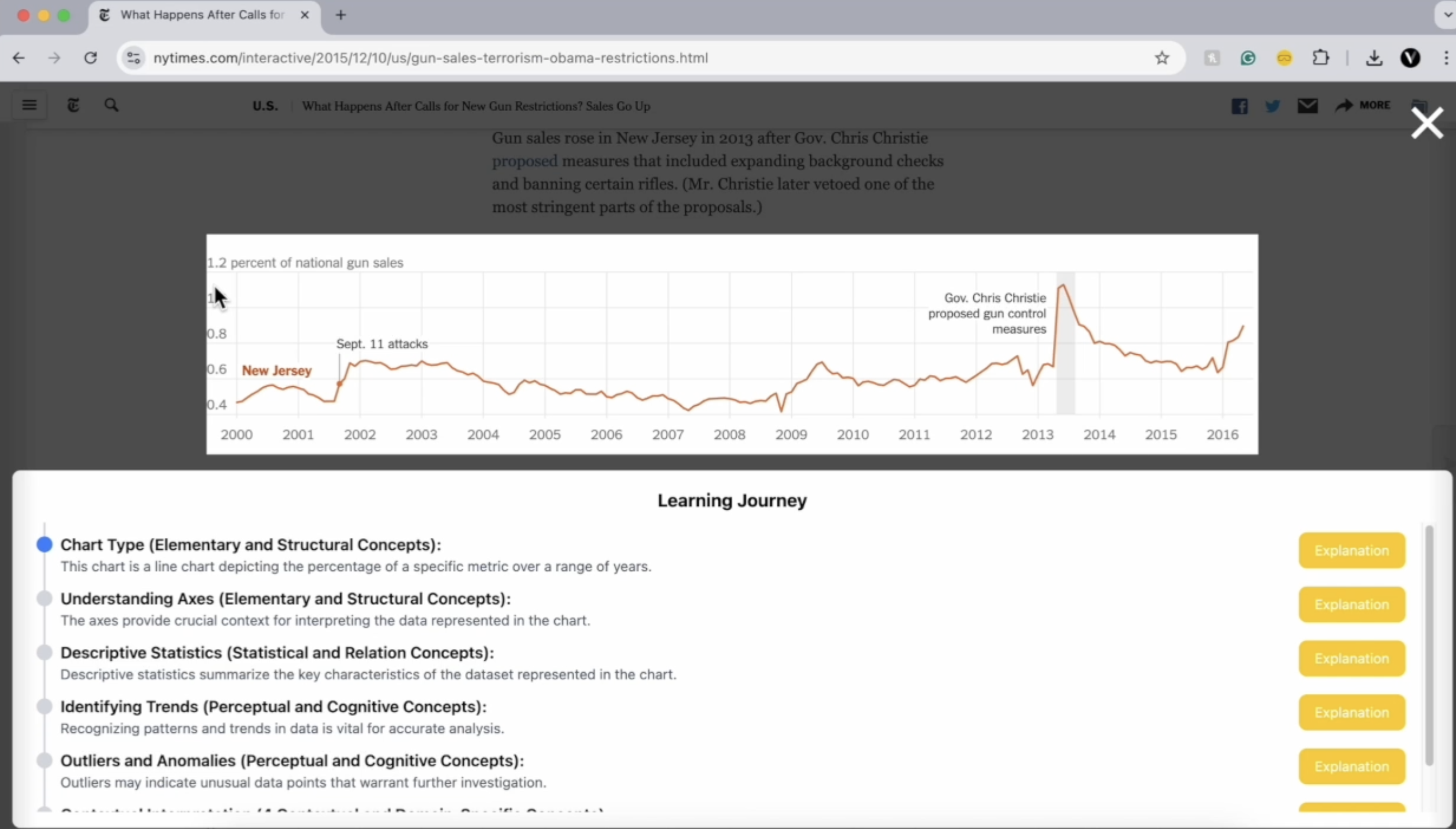Bookmark page with the star icon
This screenshot has width=1456, height=829.
pos(1162,58)
